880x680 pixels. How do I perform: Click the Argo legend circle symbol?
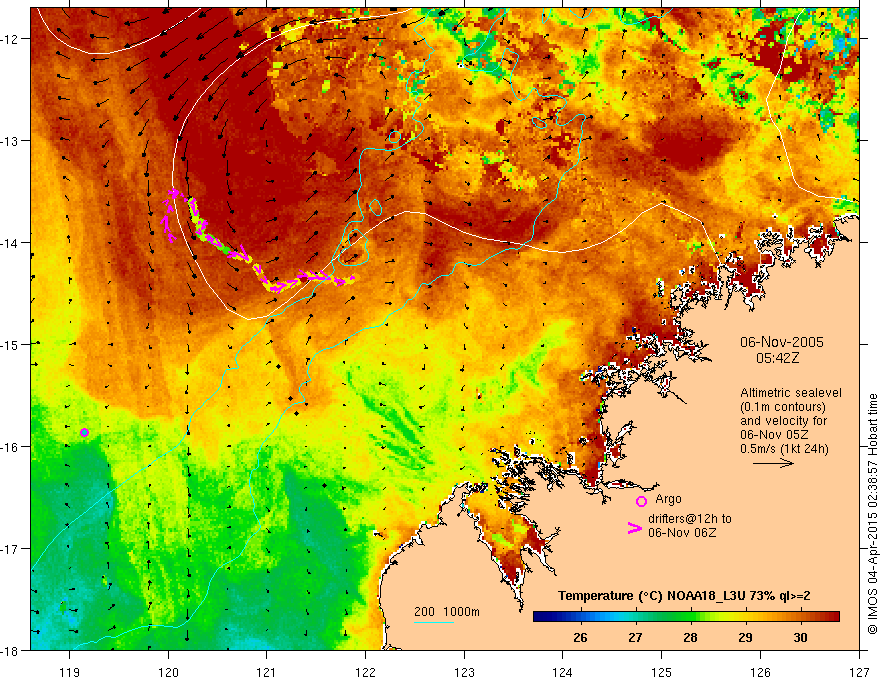[641, 501]
